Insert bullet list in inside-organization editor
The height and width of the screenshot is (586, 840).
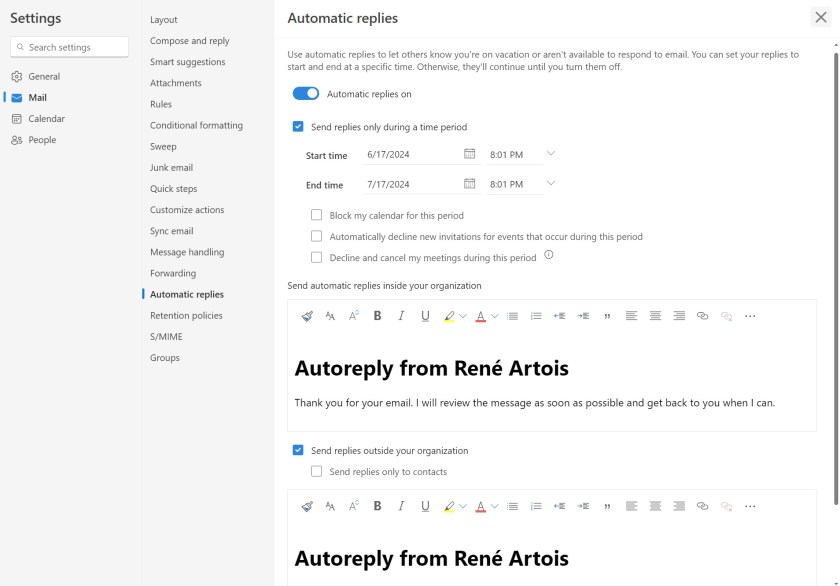(513, 316)
